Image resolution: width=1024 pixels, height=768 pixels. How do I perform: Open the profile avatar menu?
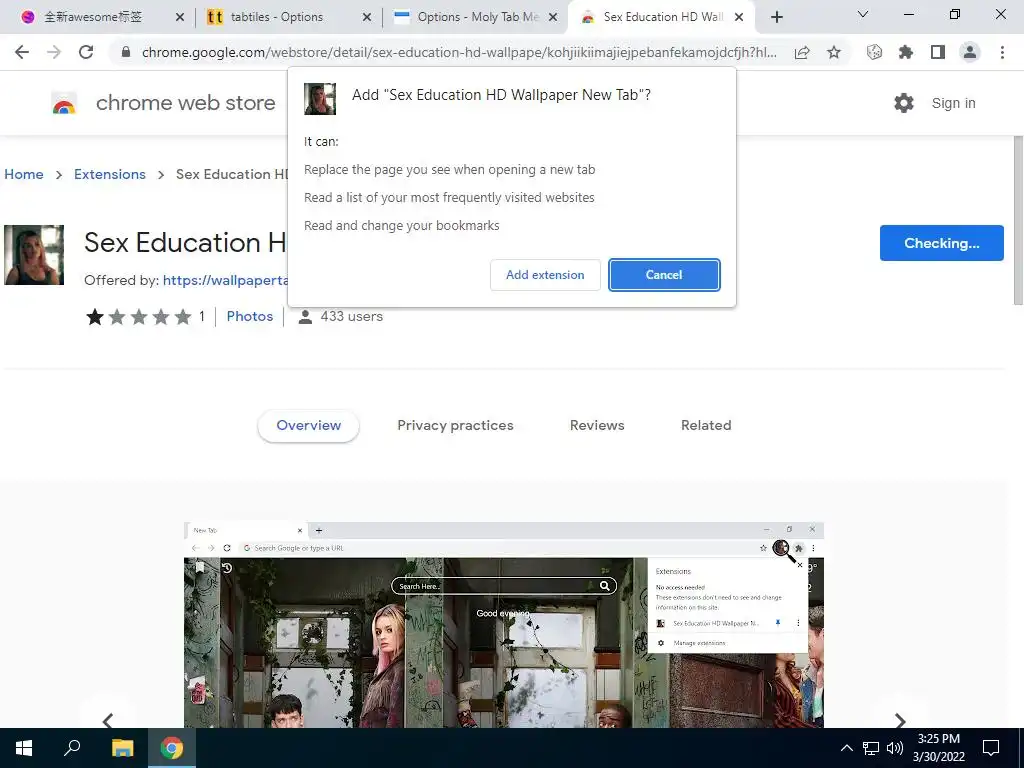(970, 52)
